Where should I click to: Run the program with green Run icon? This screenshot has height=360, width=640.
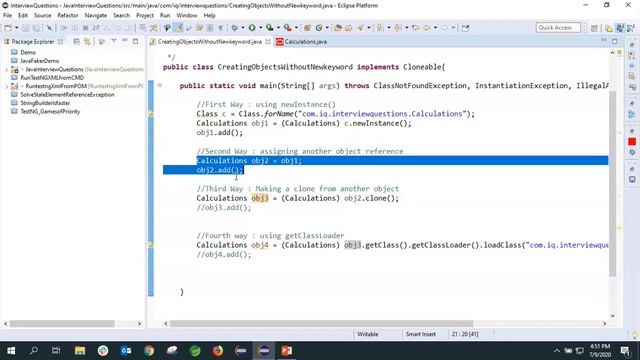pyautogui.click(x=252, y=28)
